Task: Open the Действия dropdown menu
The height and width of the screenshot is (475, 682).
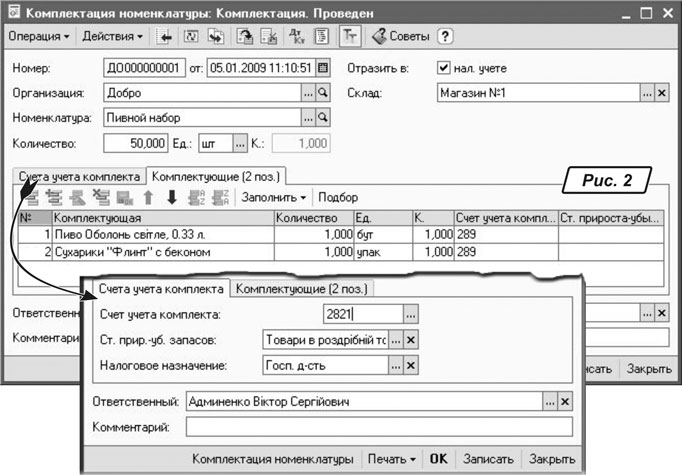Action: pos(112,36)
